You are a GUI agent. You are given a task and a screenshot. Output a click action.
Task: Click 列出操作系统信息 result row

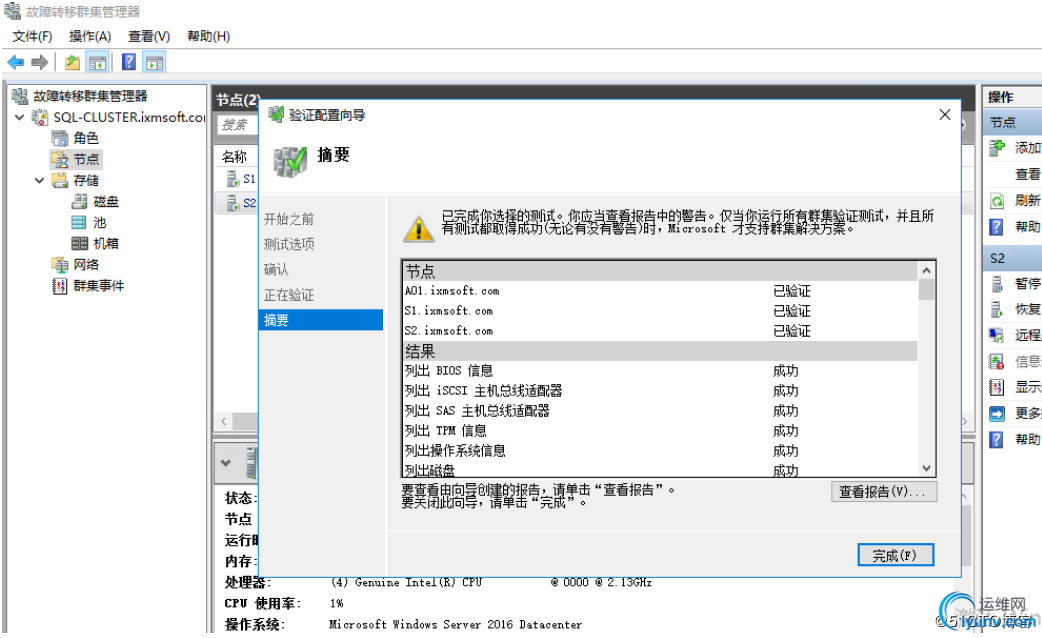pyautogui.click(x=660, y=450)
